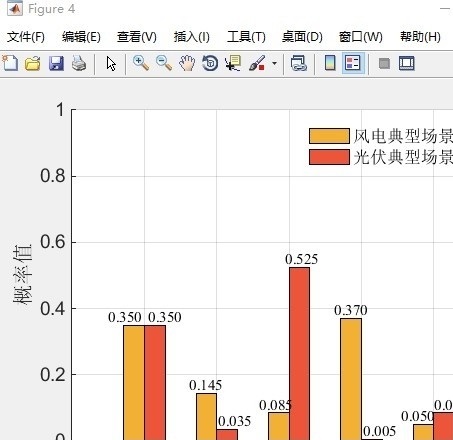Click the y-axis tick label 0.8
The width and height of the screenshot is (453, 440).
pyautogui.click(x=53, y=176)
